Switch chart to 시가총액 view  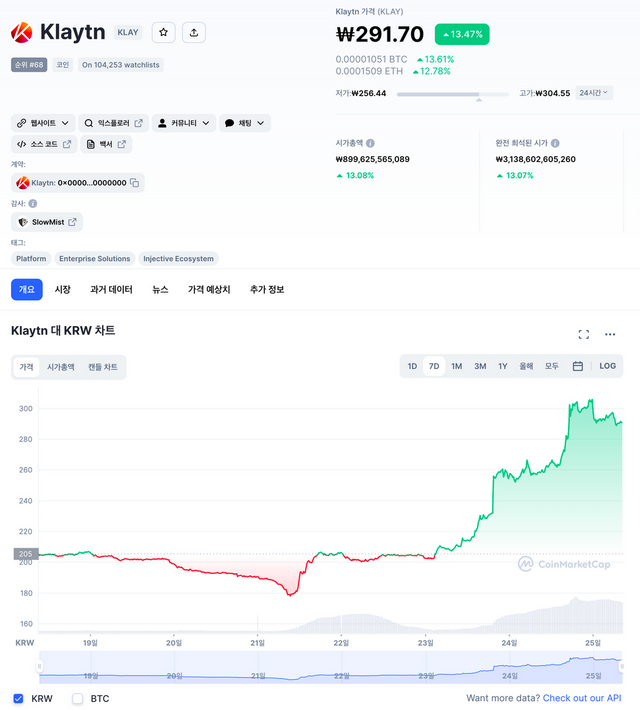pyautogui.click(x=61, y=367)
